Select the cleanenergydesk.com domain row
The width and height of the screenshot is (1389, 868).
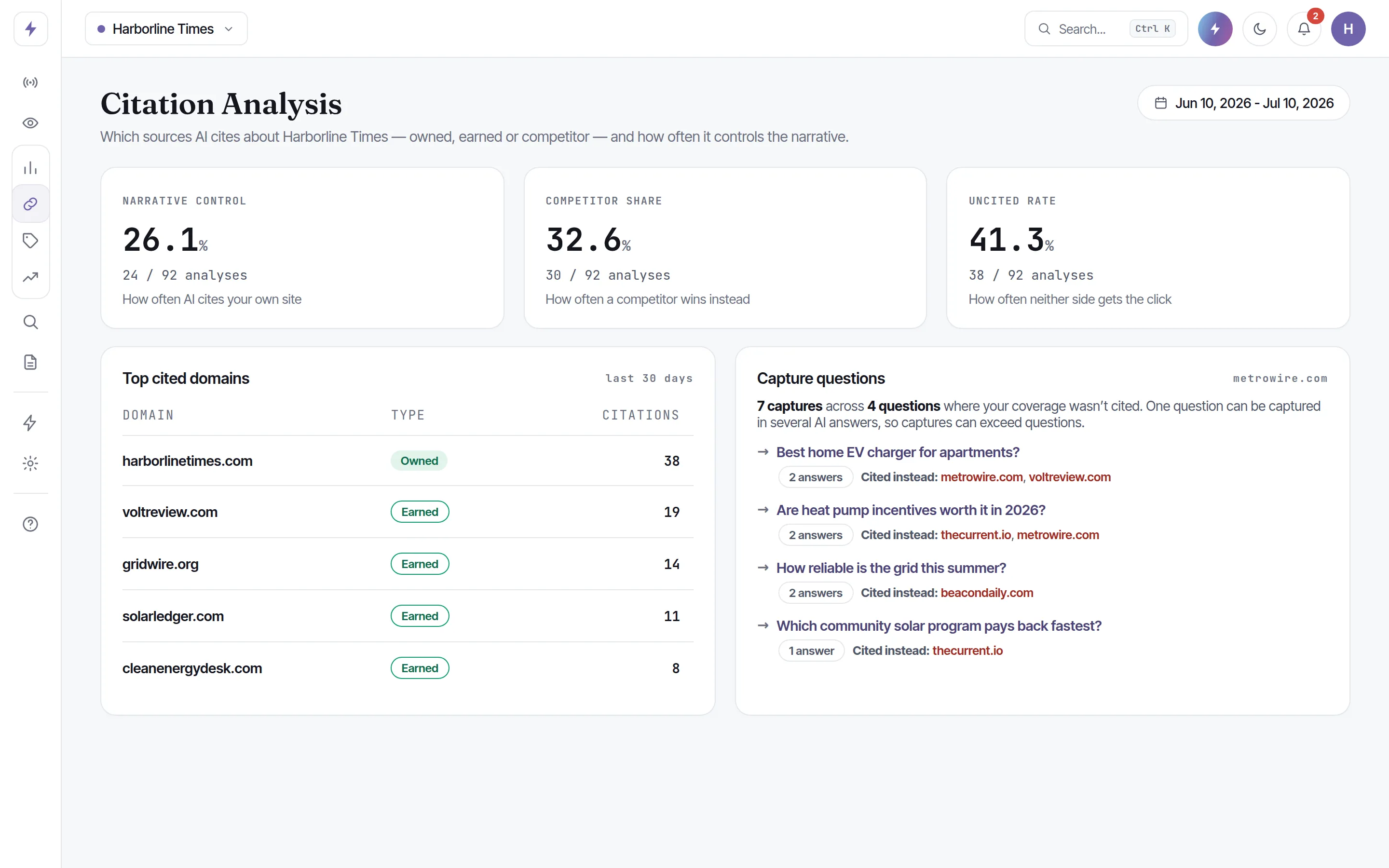[408, 668]
